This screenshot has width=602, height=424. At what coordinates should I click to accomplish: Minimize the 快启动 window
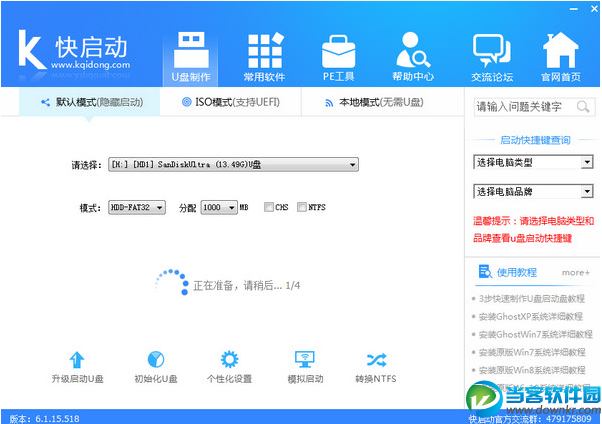click(574, 8)
